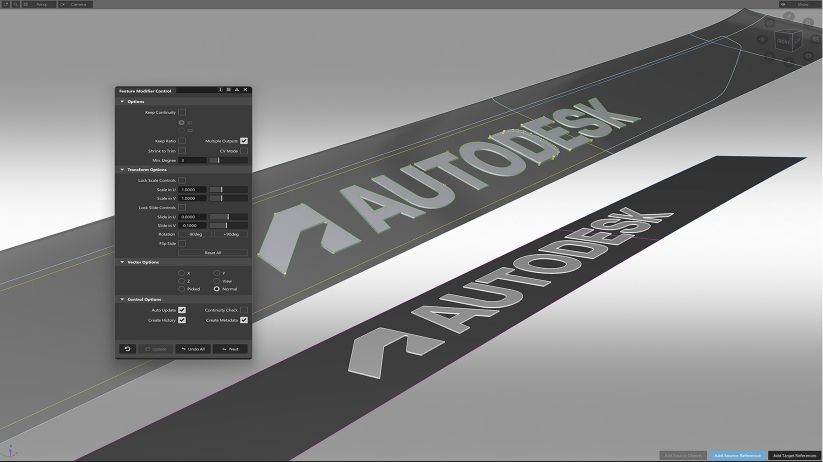Open the Persp view menu
Screen dimensions: 823x462
[41, 4]
